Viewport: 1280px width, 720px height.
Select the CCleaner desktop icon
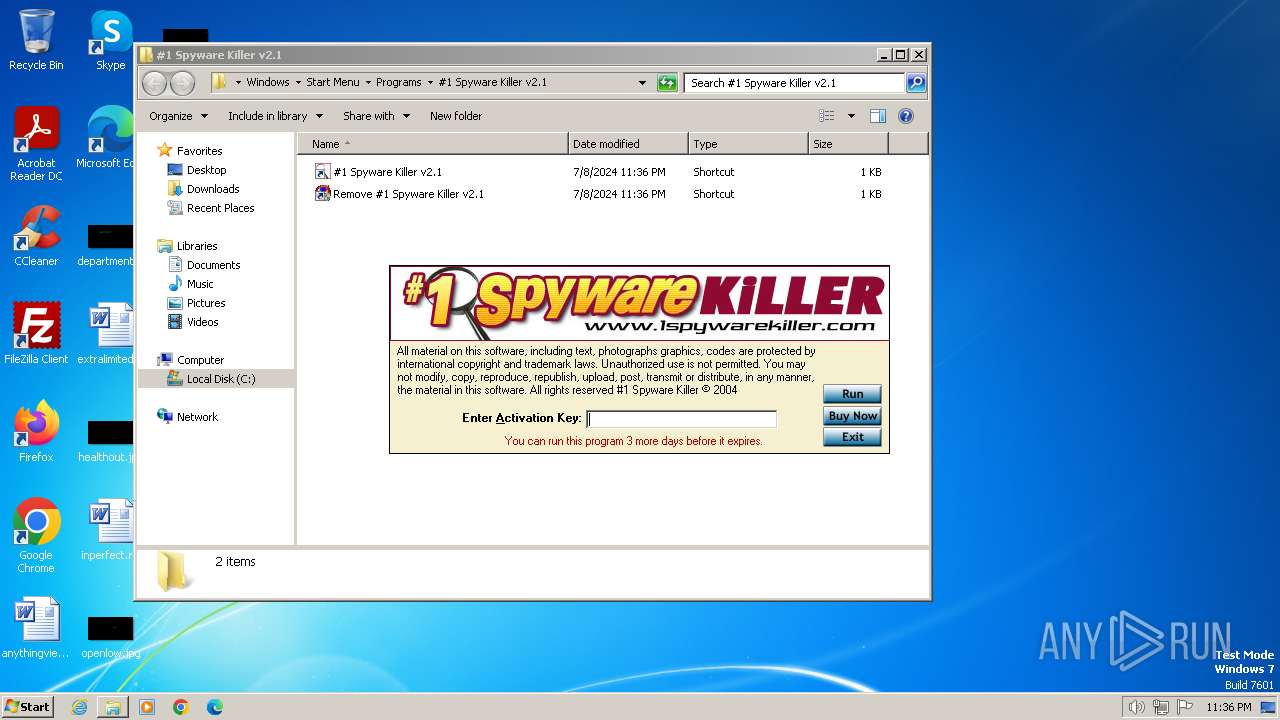pos(36,237)
